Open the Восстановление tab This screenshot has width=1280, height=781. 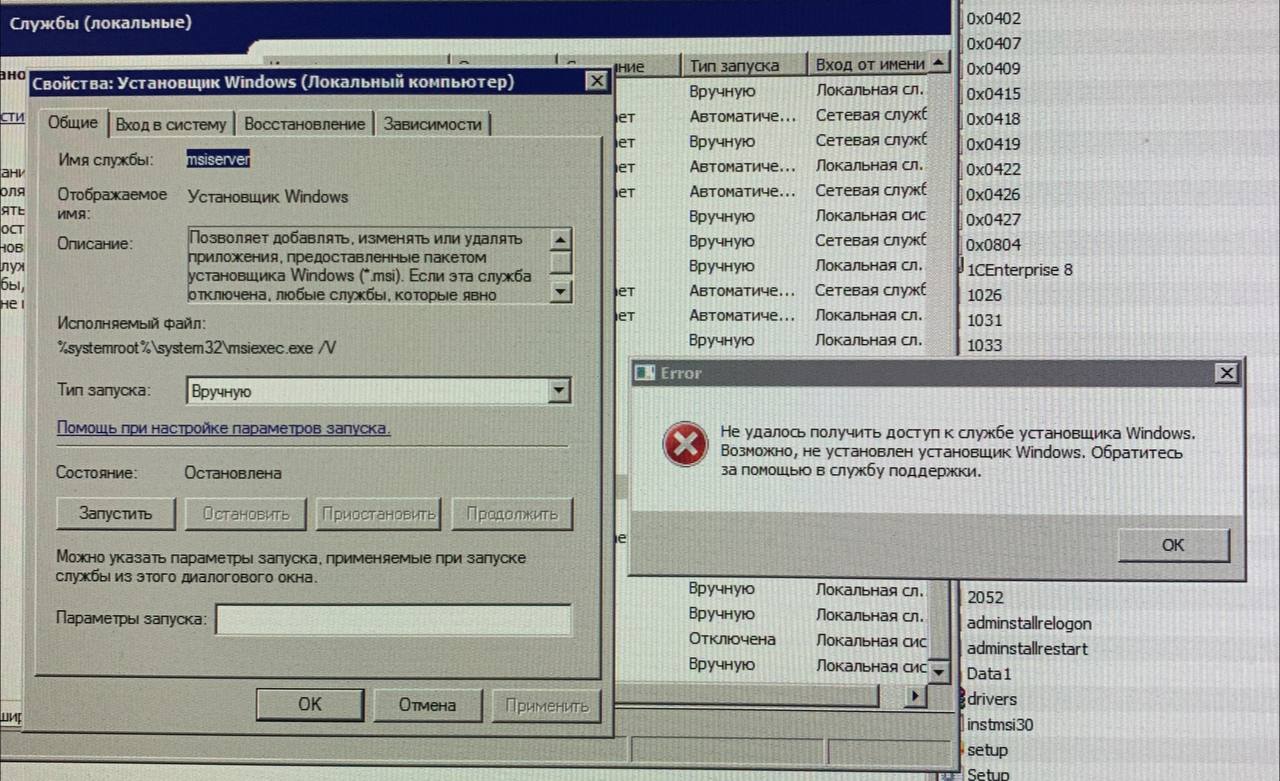click(305, 124)
